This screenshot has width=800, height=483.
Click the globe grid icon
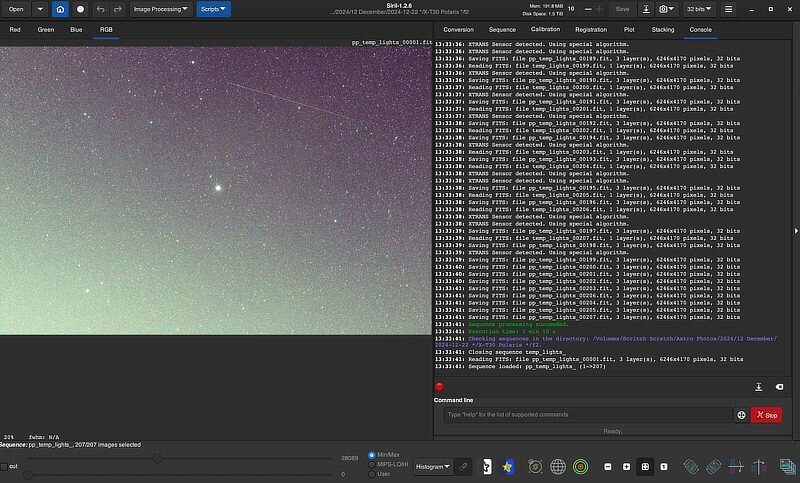coord(558,467)
